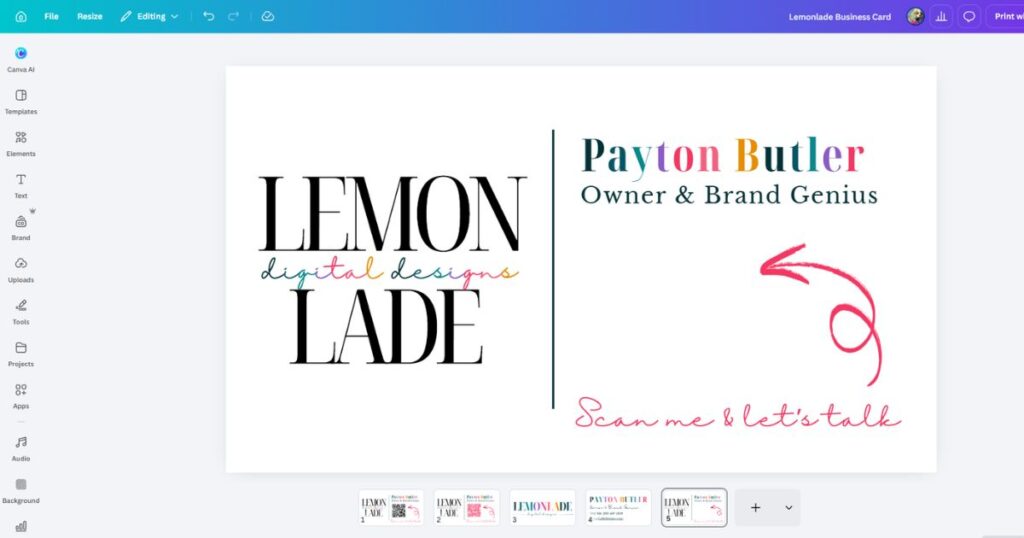
Task: Select page 2 thumbnail
Action: click(466, 507)
